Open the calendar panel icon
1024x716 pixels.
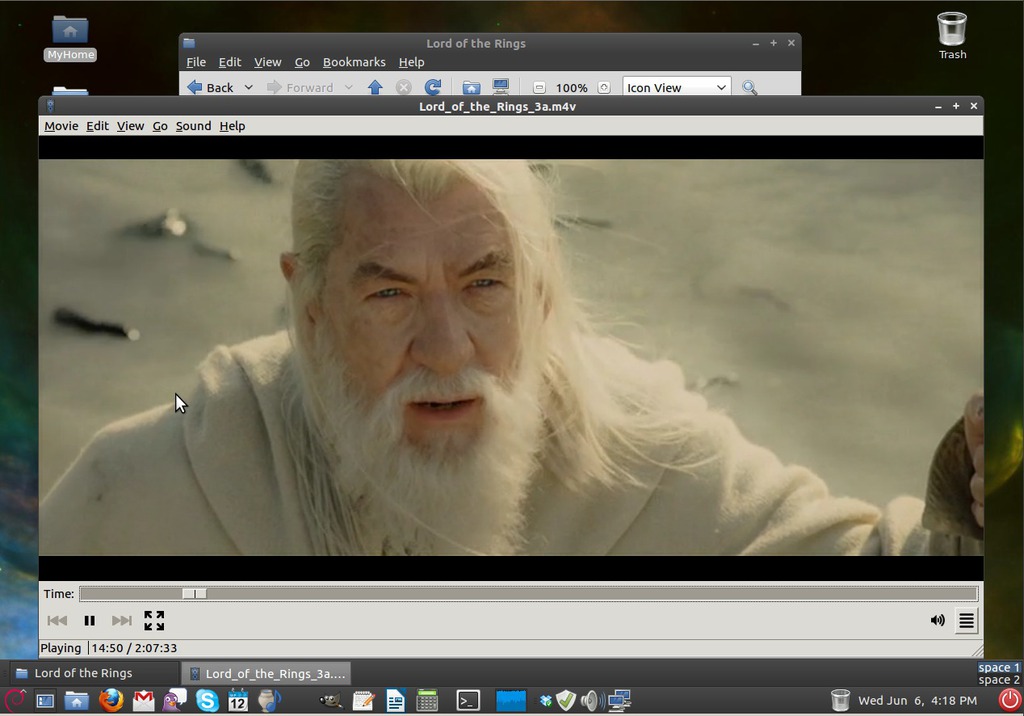(238, 700)
